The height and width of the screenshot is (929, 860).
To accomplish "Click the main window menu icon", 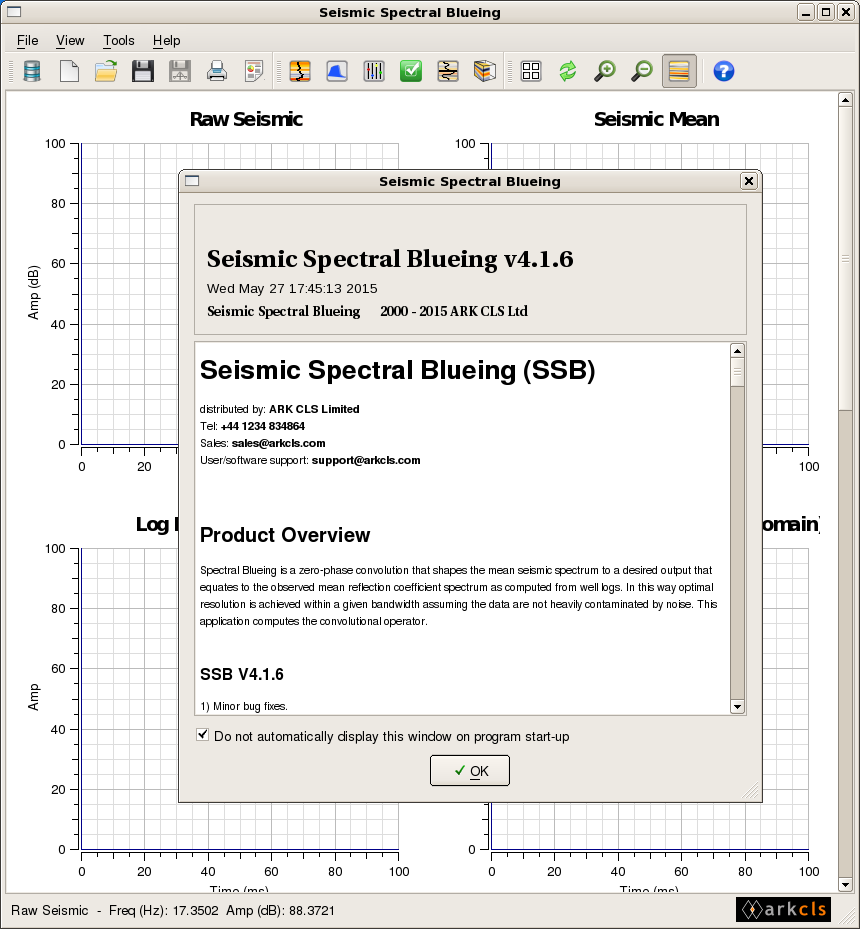I will tap(14, 12).
